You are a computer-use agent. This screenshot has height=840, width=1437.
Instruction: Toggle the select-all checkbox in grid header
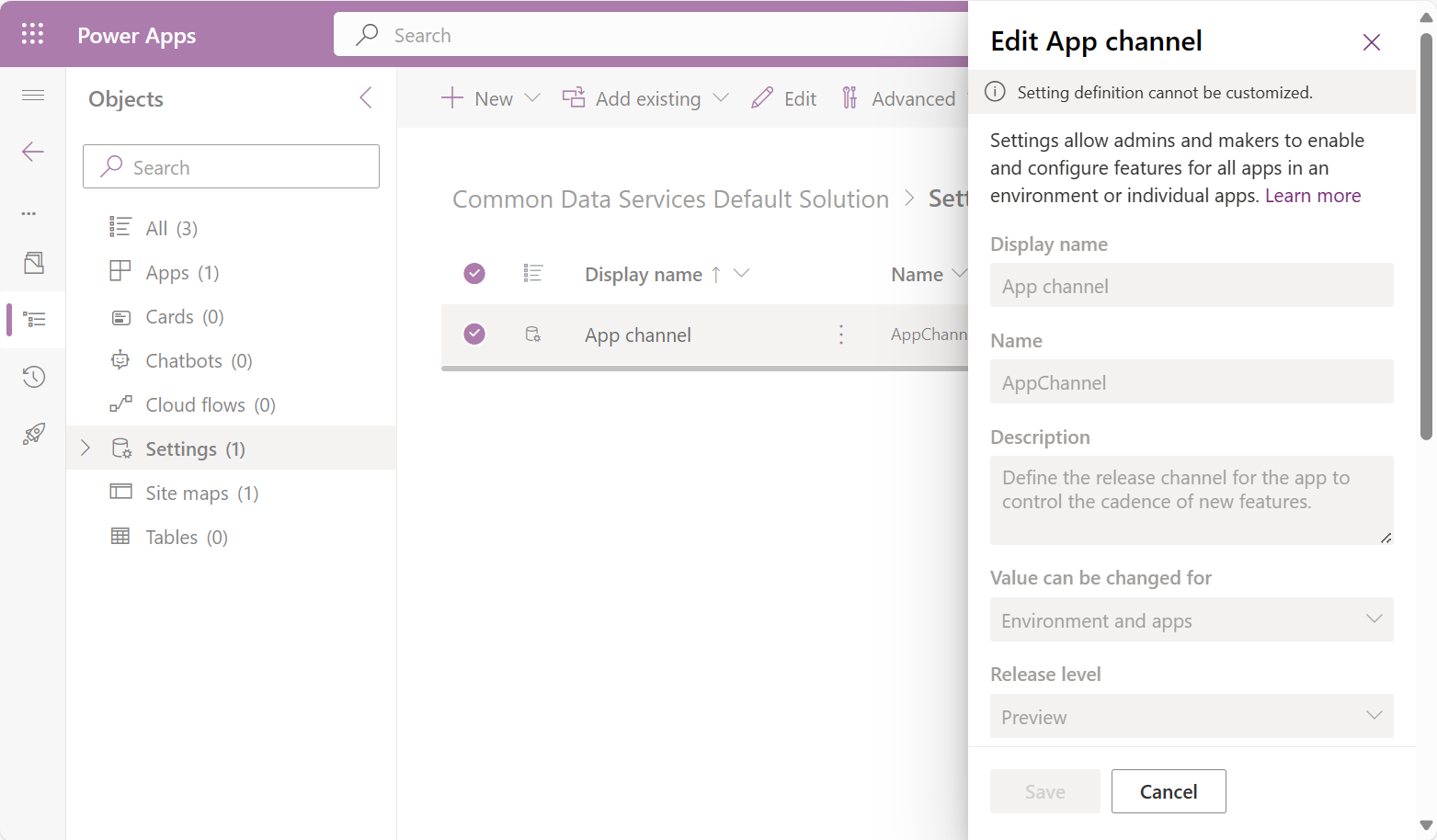point(474,273)
